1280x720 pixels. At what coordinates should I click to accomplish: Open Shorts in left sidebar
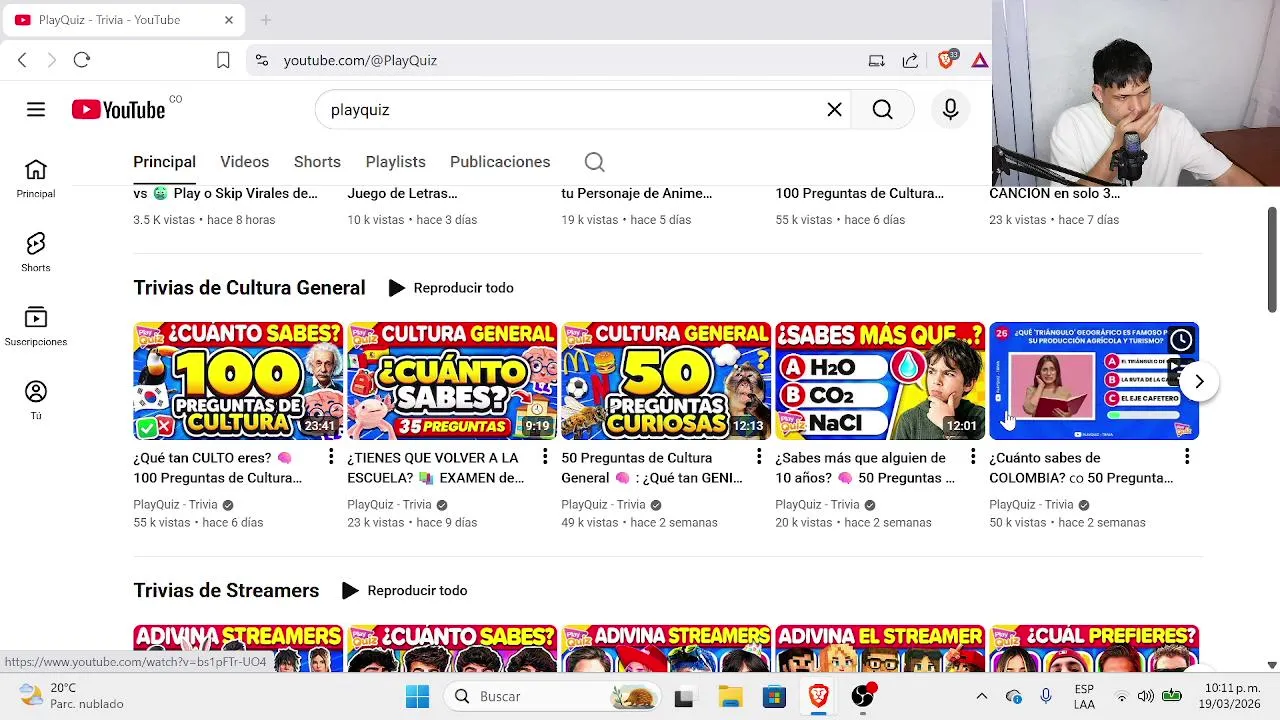click(x=36, y=253)
